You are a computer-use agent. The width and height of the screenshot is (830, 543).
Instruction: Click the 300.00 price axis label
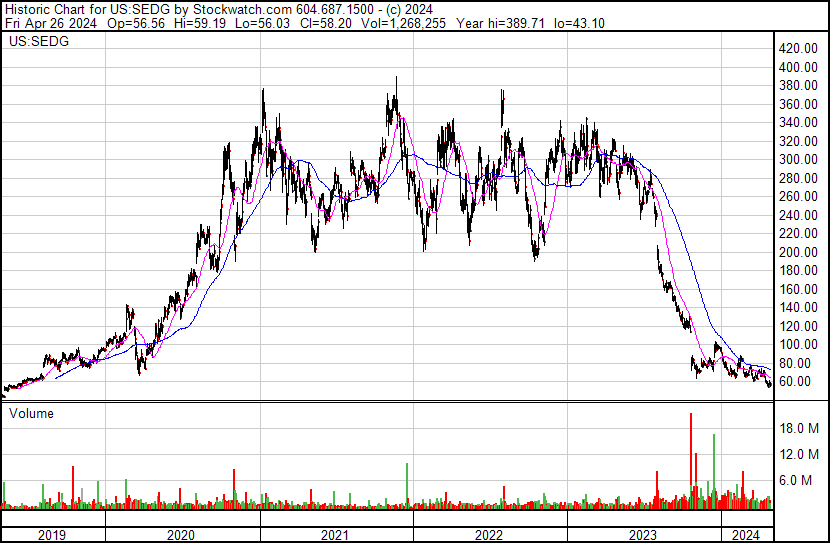click(x=800, y=160)
